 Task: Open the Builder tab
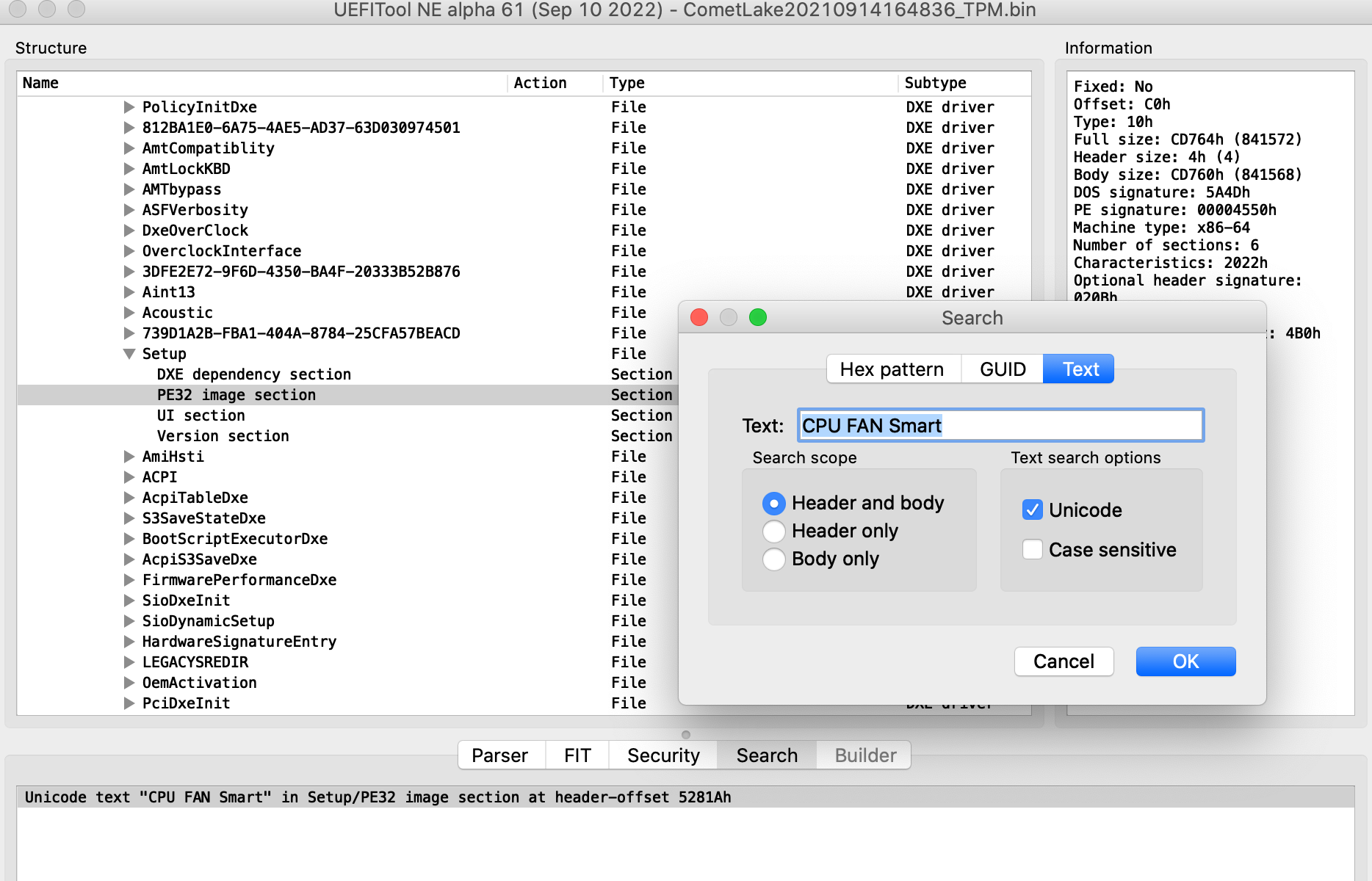[865, 755]
